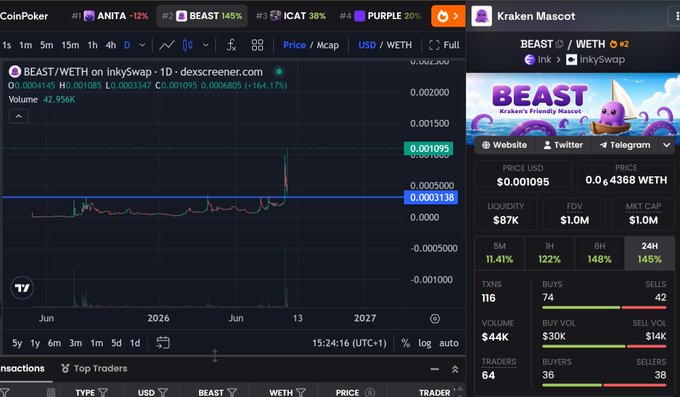Select the line chart type icon
The height and width of the screenshot is (397, 680).
tap(167, 45)
